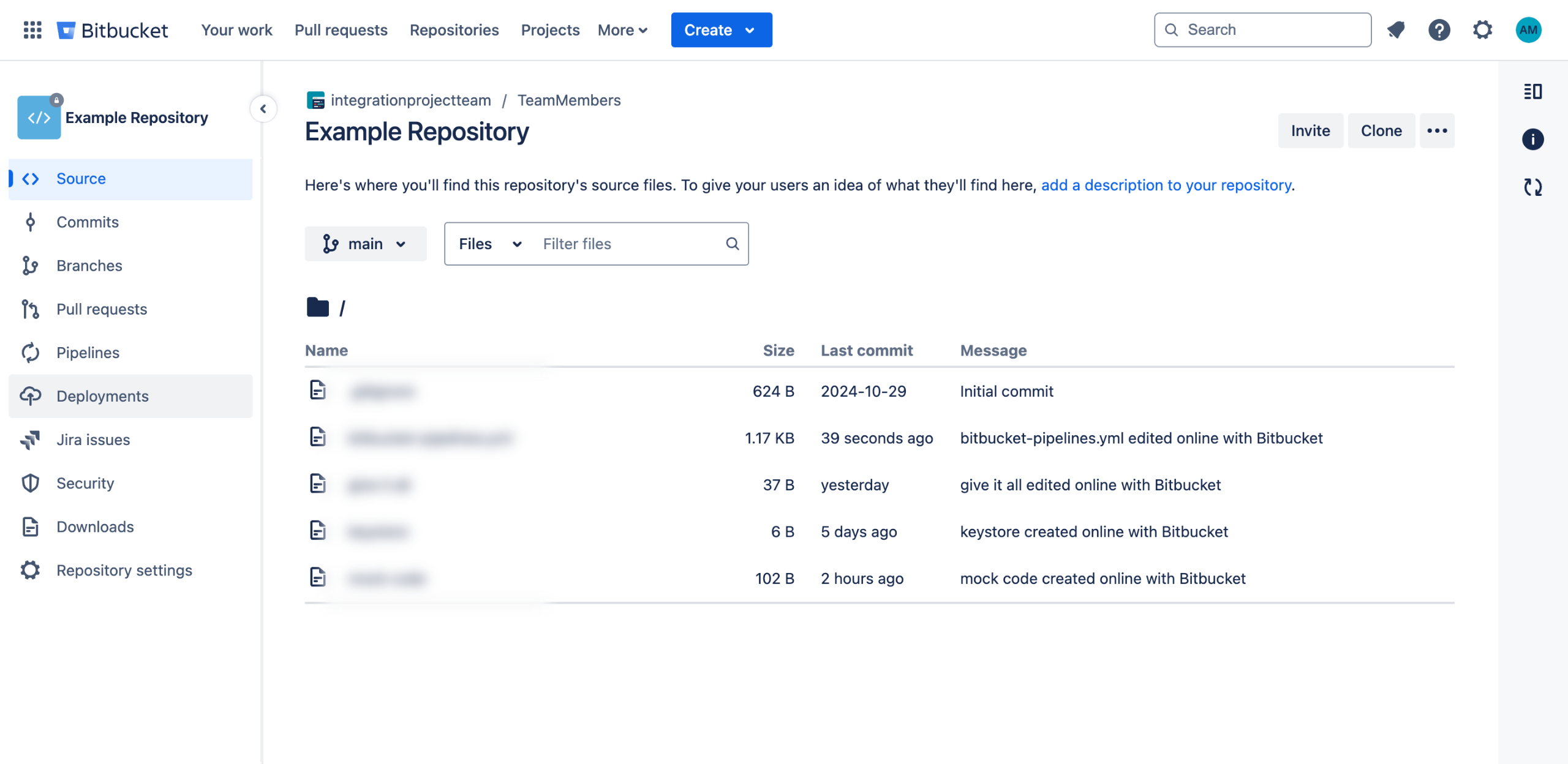Expand the main branch dropdown
Screen dimensions: 1568x764
pyautogui.click(x=366, y=244)
